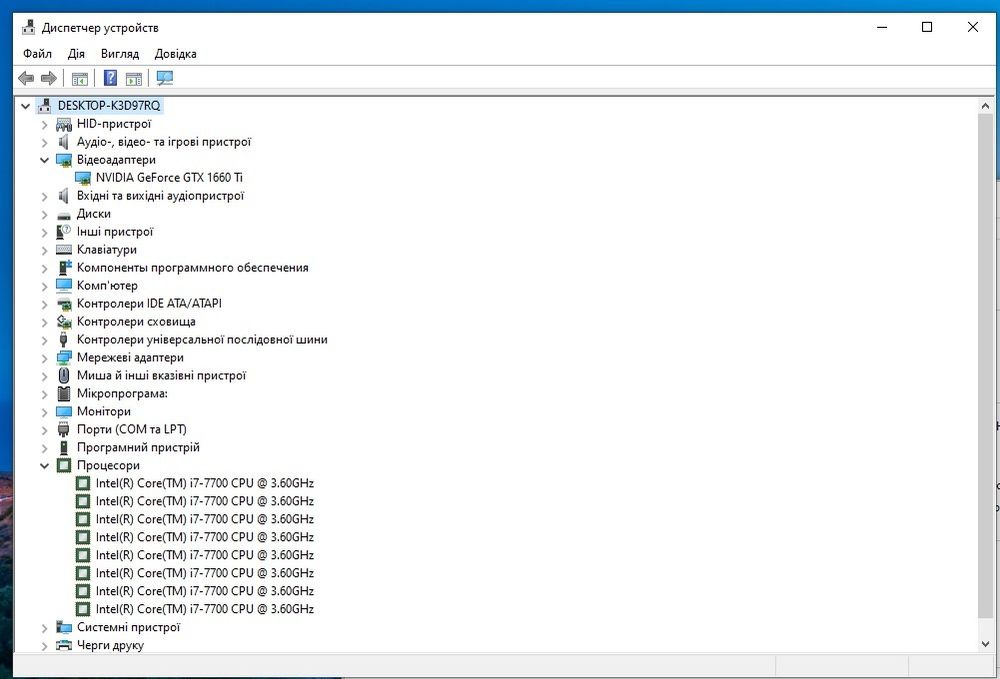Select Контролери універсальної послідовної шини label
Image resolution: width=1000 pixels, height=679 pixels.
202,340
